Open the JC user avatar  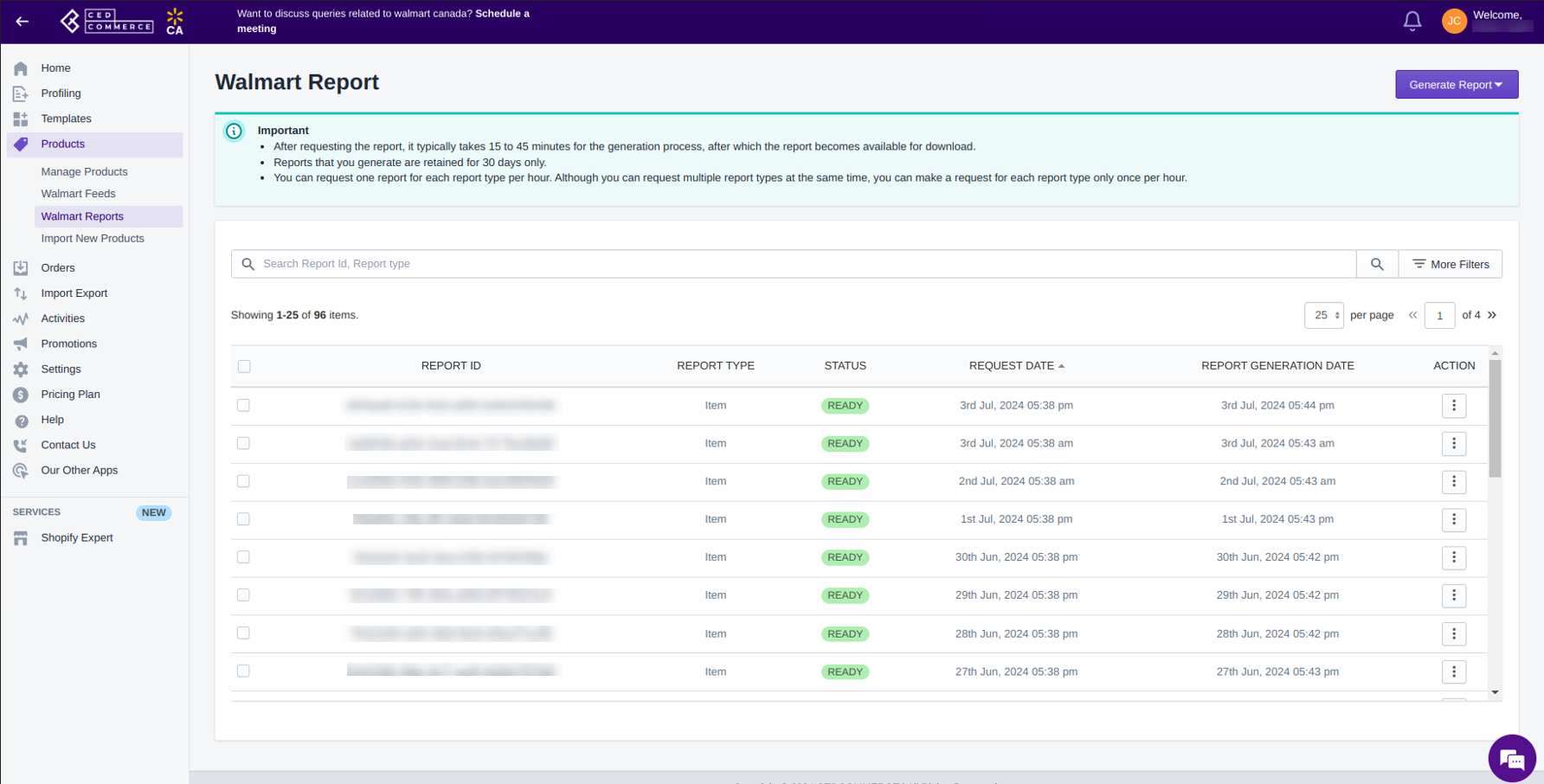1454,21
